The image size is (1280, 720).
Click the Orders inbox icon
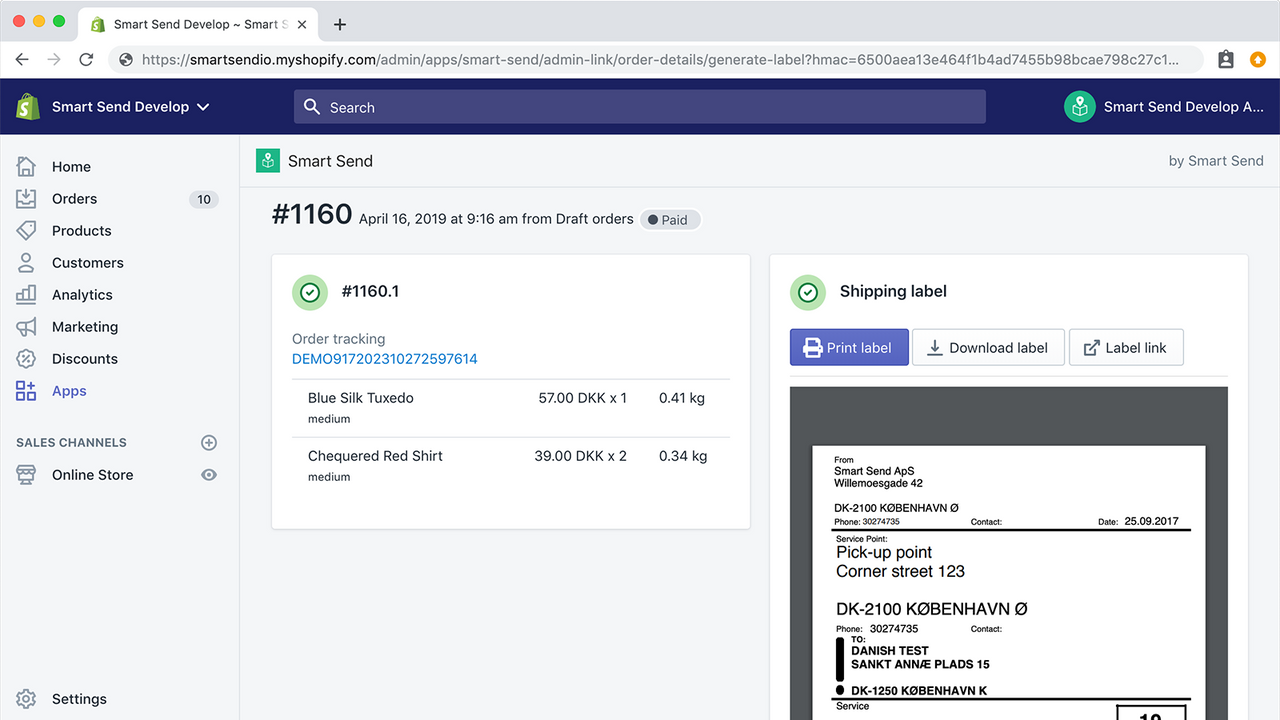coord(26,199)
